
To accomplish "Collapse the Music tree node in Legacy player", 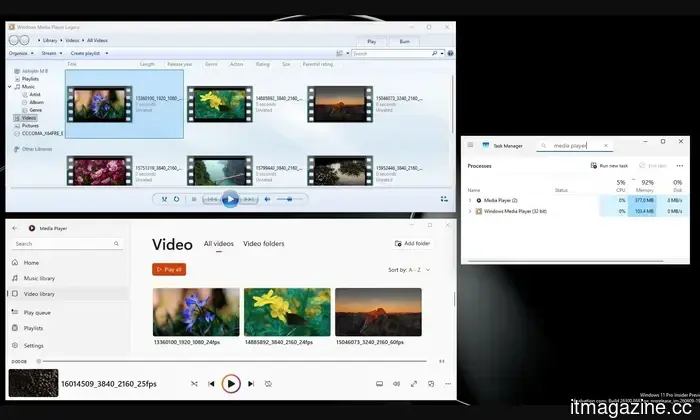I will pyautogui.click(x=9, y=87).
